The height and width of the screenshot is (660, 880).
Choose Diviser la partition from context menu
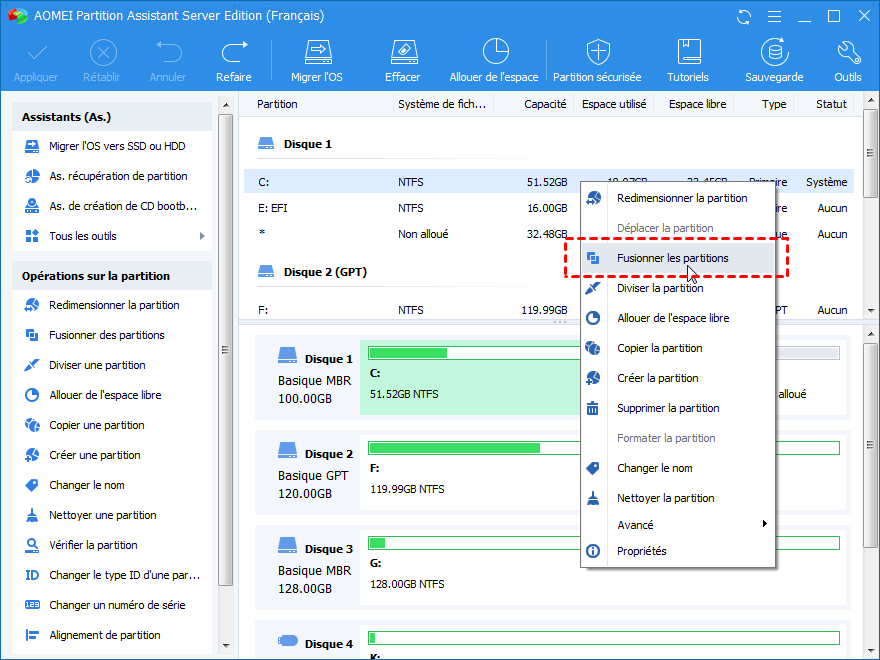tap(660, 288)
